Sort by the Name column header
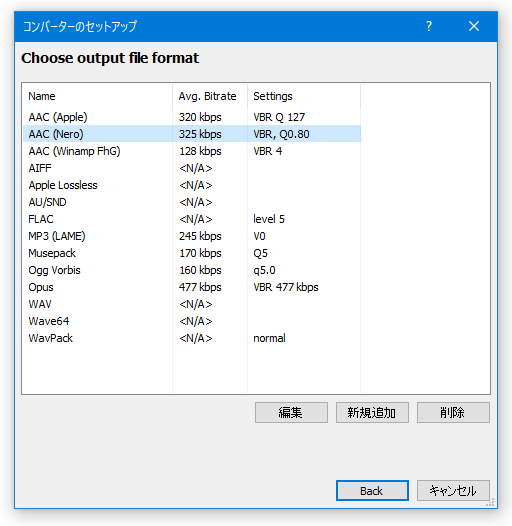The image size is (512, 526). [x=97, y=96]
